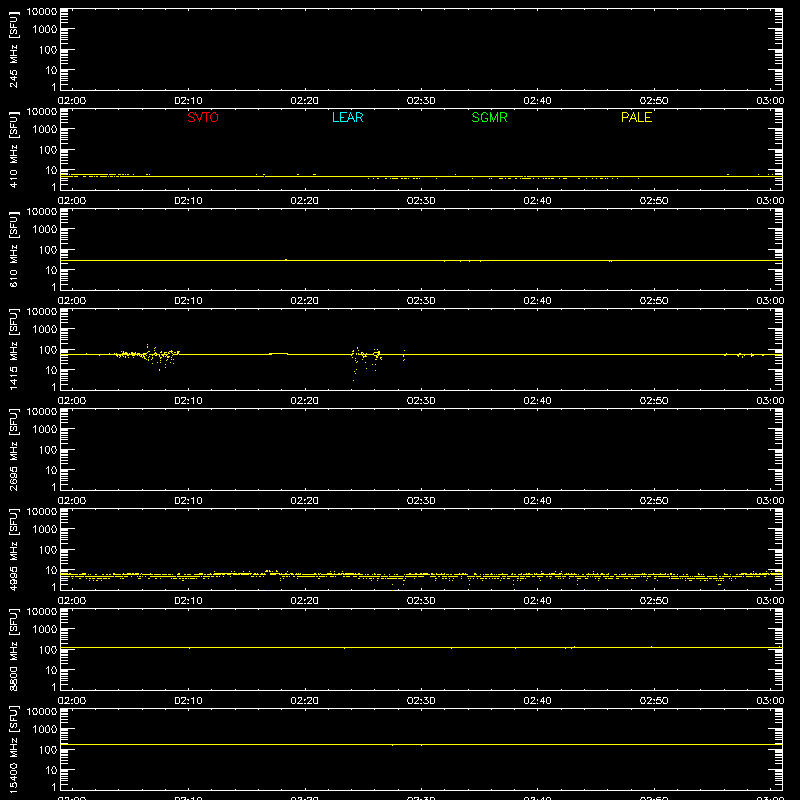Click 02:10 tick label under 245 MHz panel
Viewport: 800px width, 800px height.
point(188,101)
